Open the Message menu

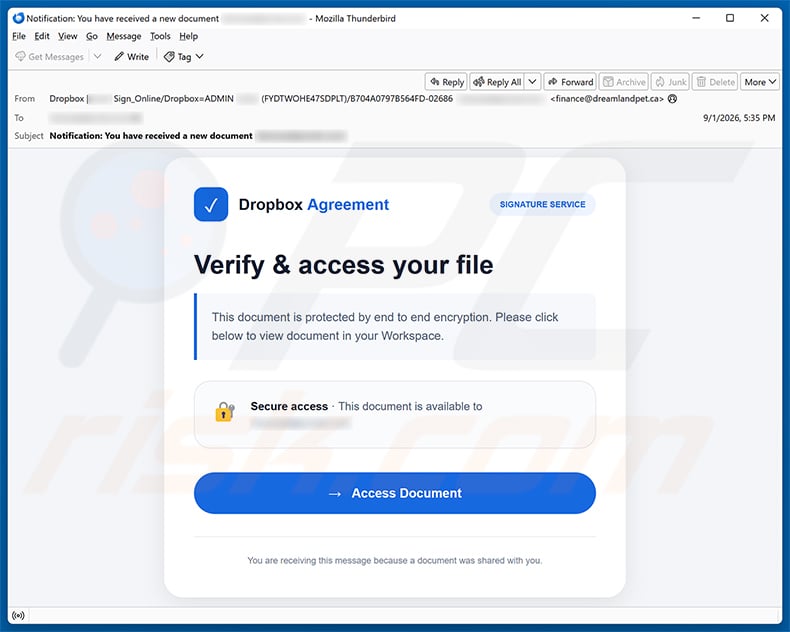click(x=123, y=36)
